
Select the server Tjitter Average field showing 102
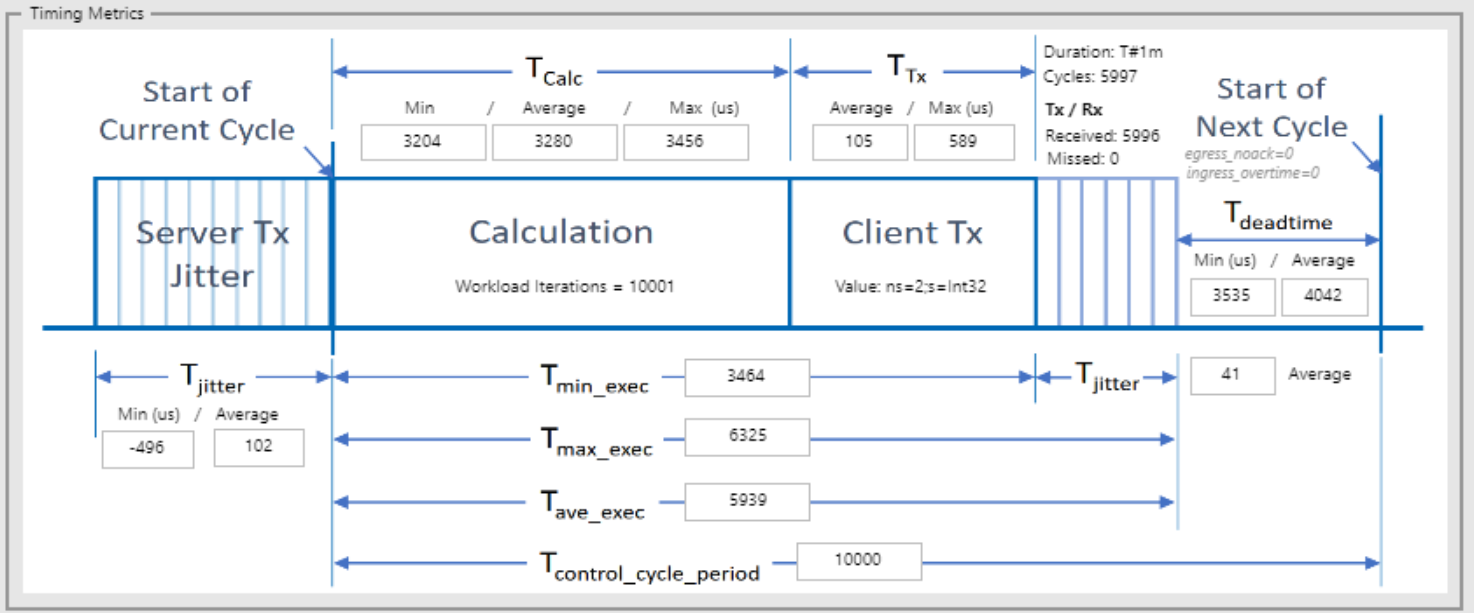(259, 447)
